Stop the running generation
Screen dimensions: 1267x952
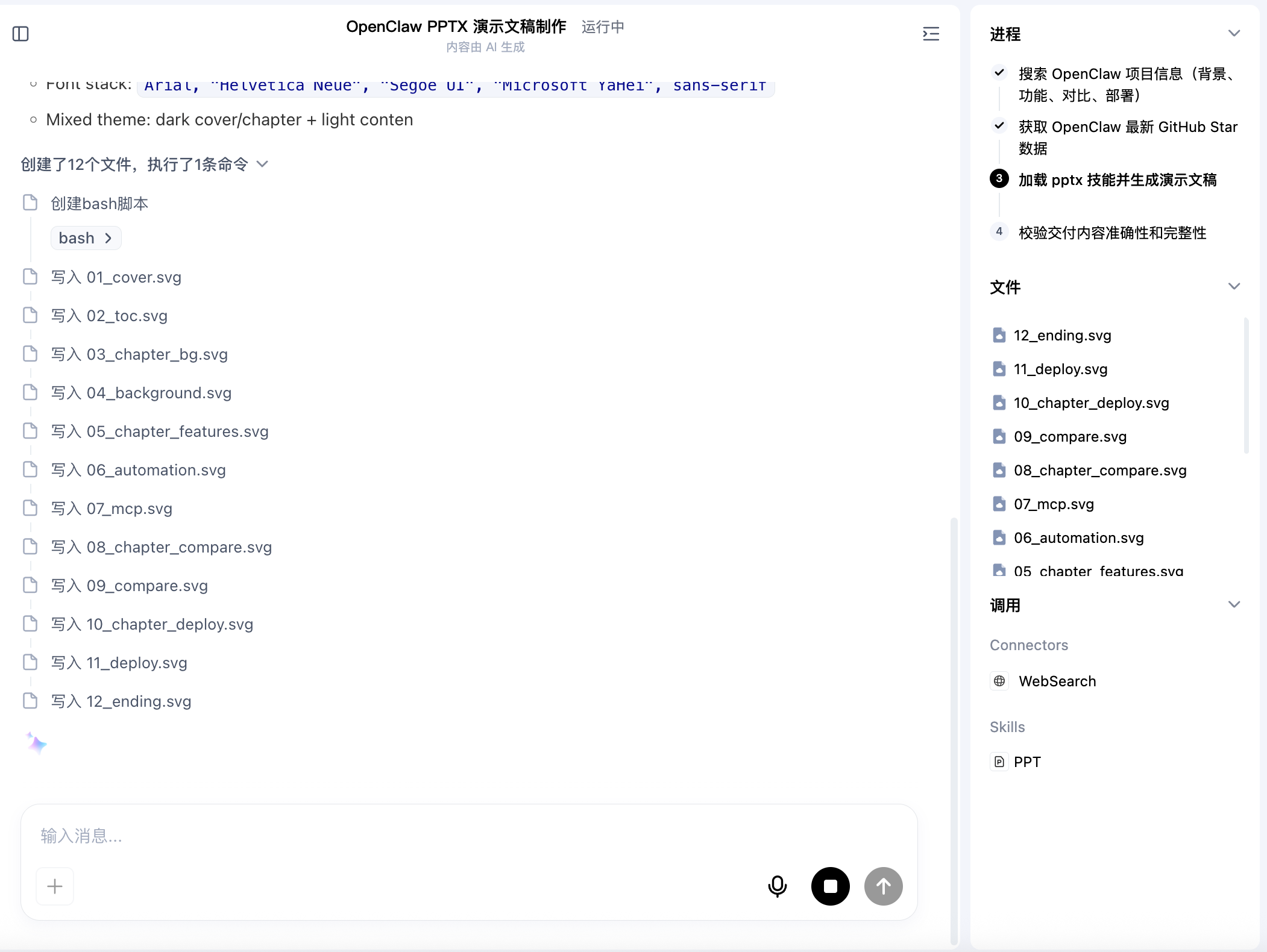point(830,886)
